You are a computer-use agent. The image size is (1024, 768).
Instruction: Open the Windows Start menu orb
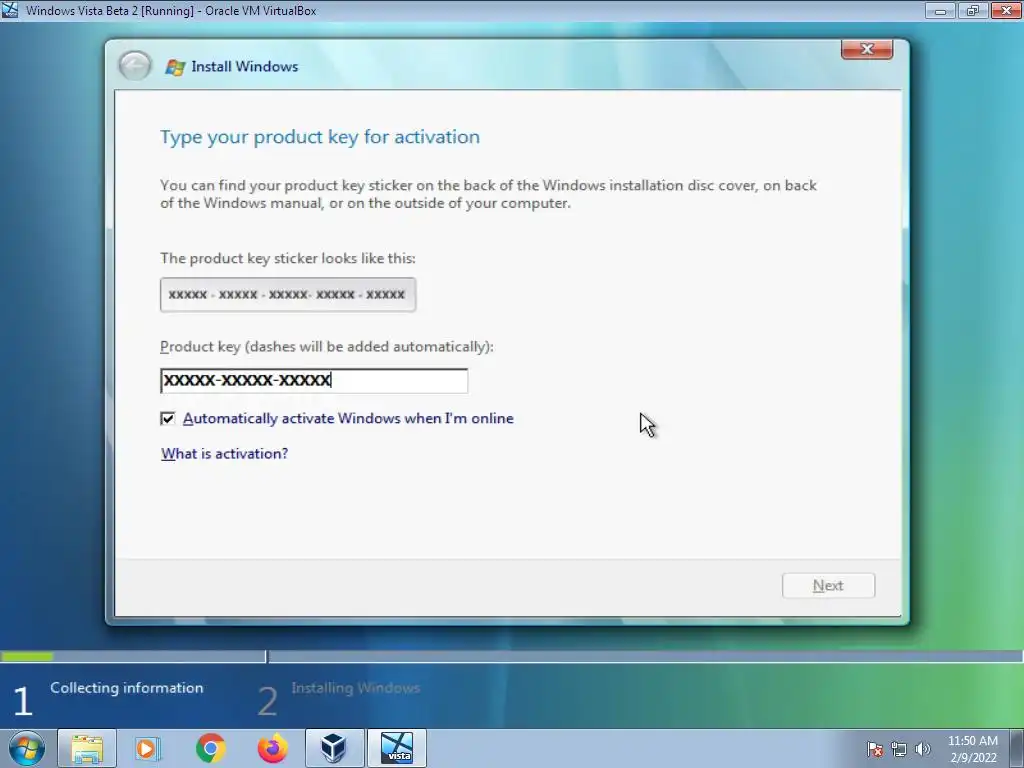pos(27,748)
